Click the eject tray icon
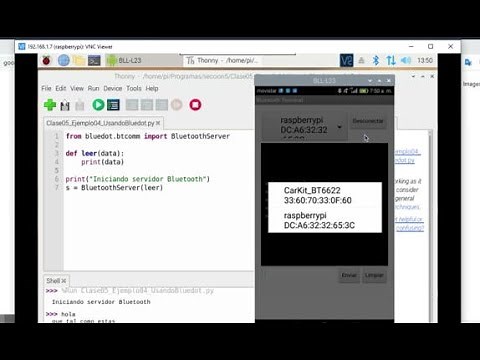The width and height of the screenshot is (480, 360). (x=362, y=61)
